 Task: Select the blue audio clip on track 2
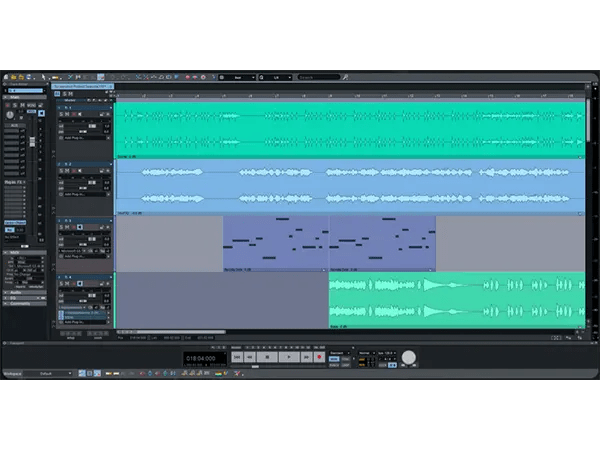(350, 187)
